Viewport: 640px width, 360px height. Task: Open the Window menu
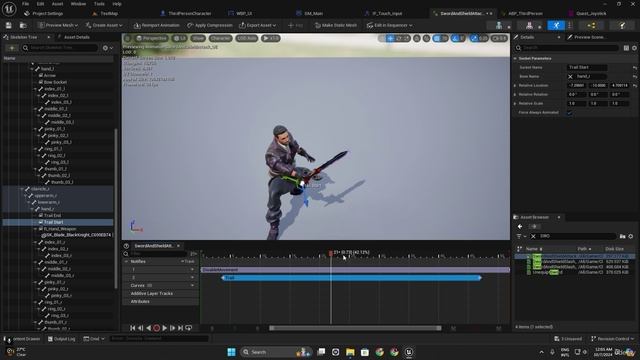coord(78,4)
